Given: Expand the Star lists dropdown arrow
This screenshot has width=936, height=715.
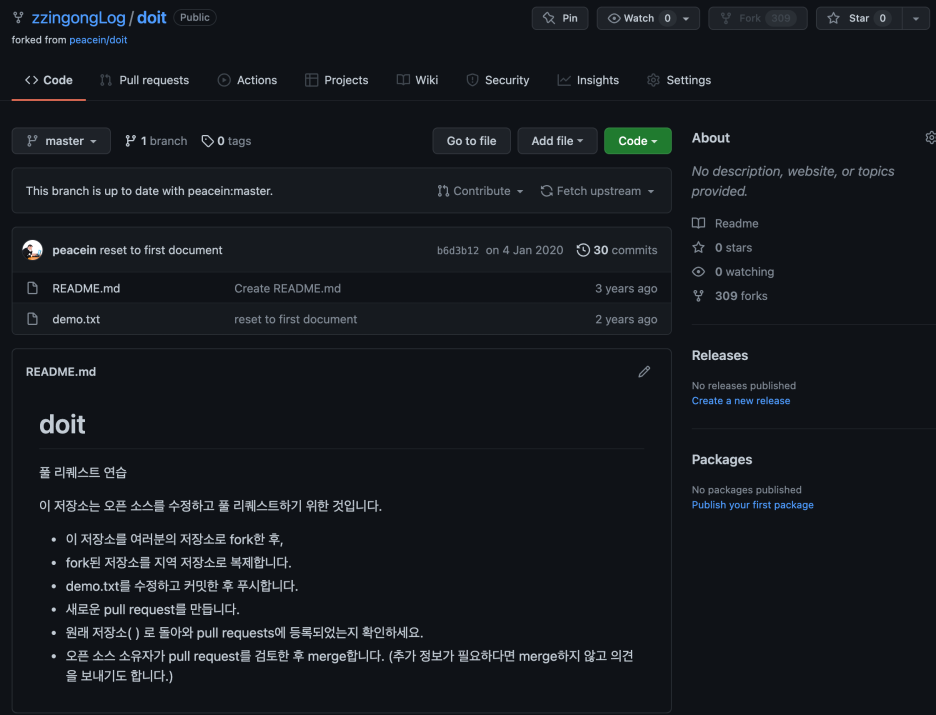Looking at the screenshot, I should 916,19.
